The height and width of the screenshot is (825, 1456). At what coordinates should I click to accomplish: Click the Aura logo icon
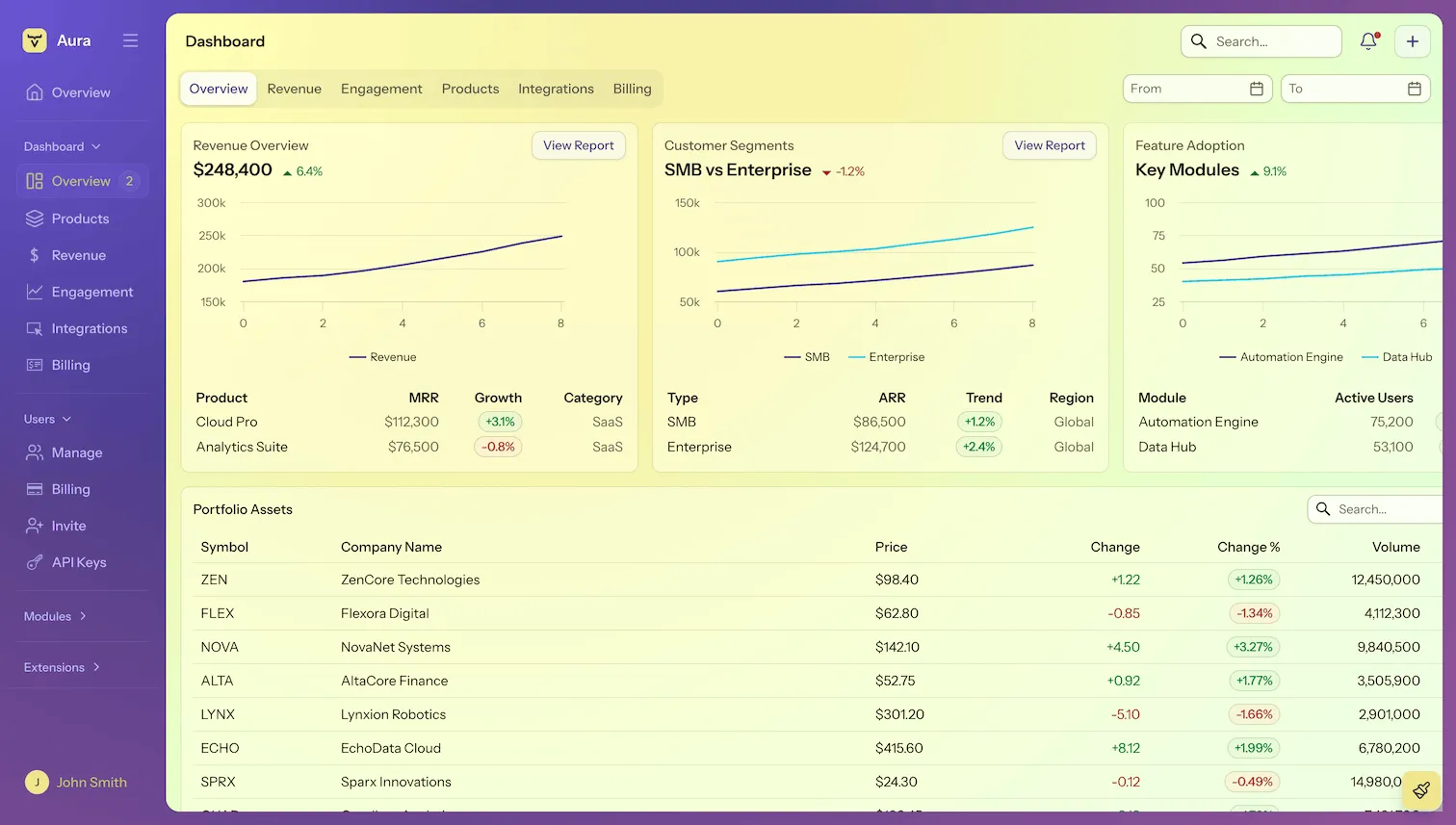[x=35, y=40]
